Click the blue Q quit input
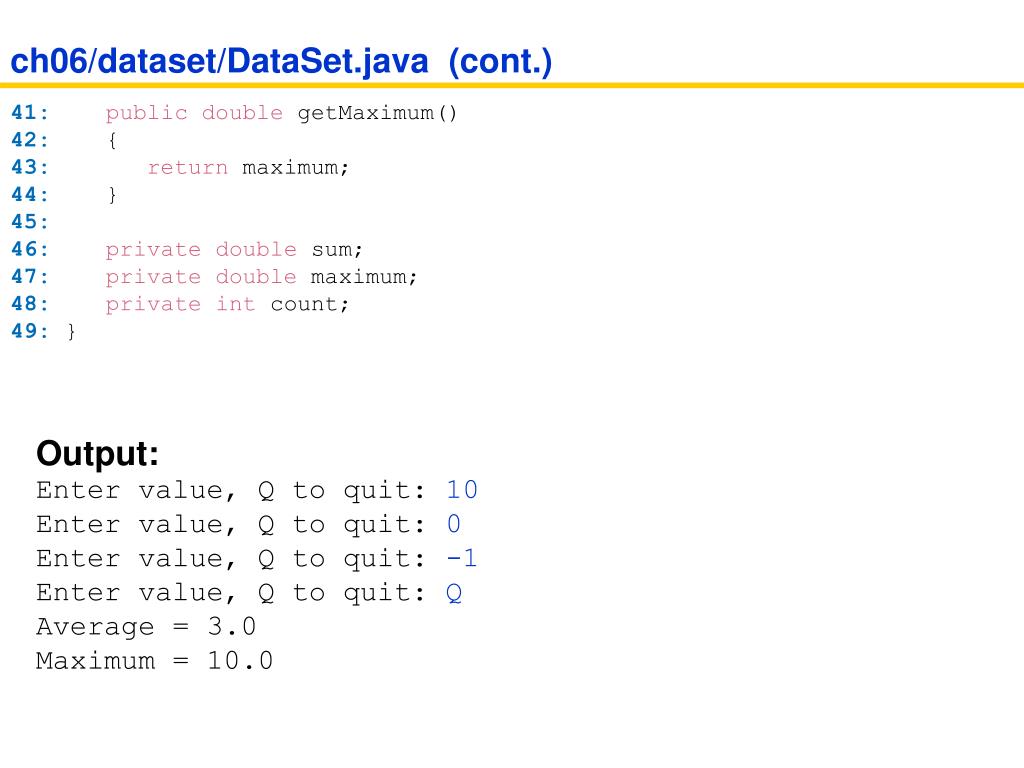The width and height of the screenshot is (1024, 768). coord(454,593)
